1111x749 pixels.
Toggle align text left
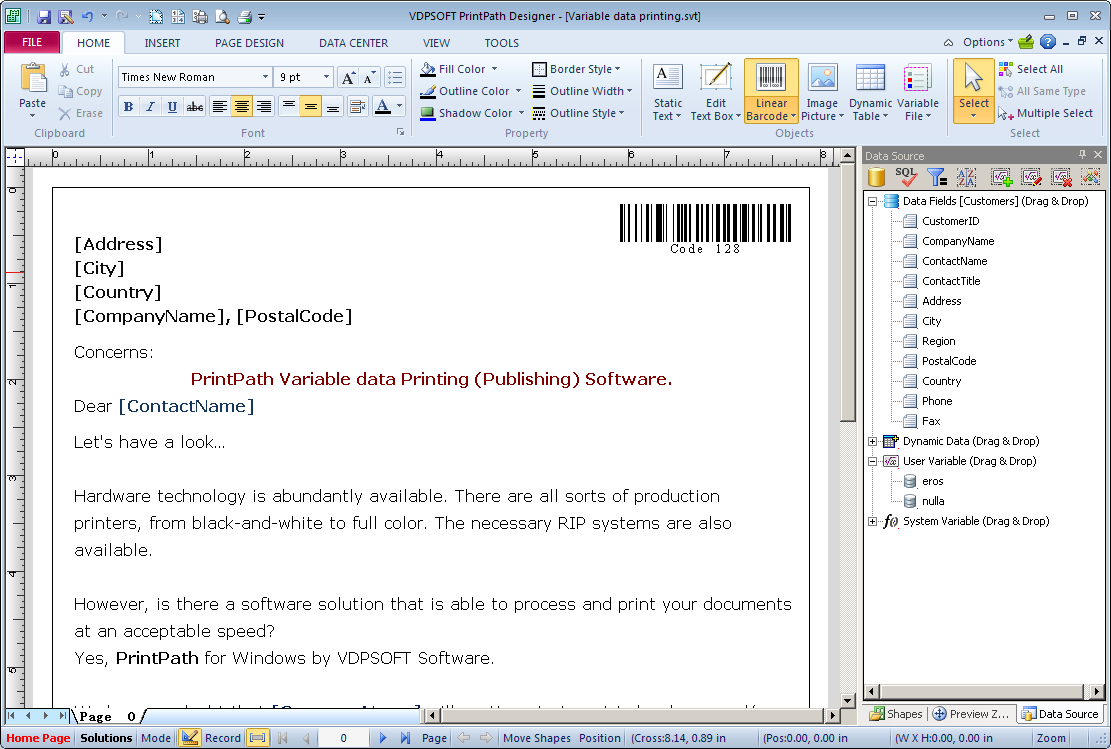point(220,106)
